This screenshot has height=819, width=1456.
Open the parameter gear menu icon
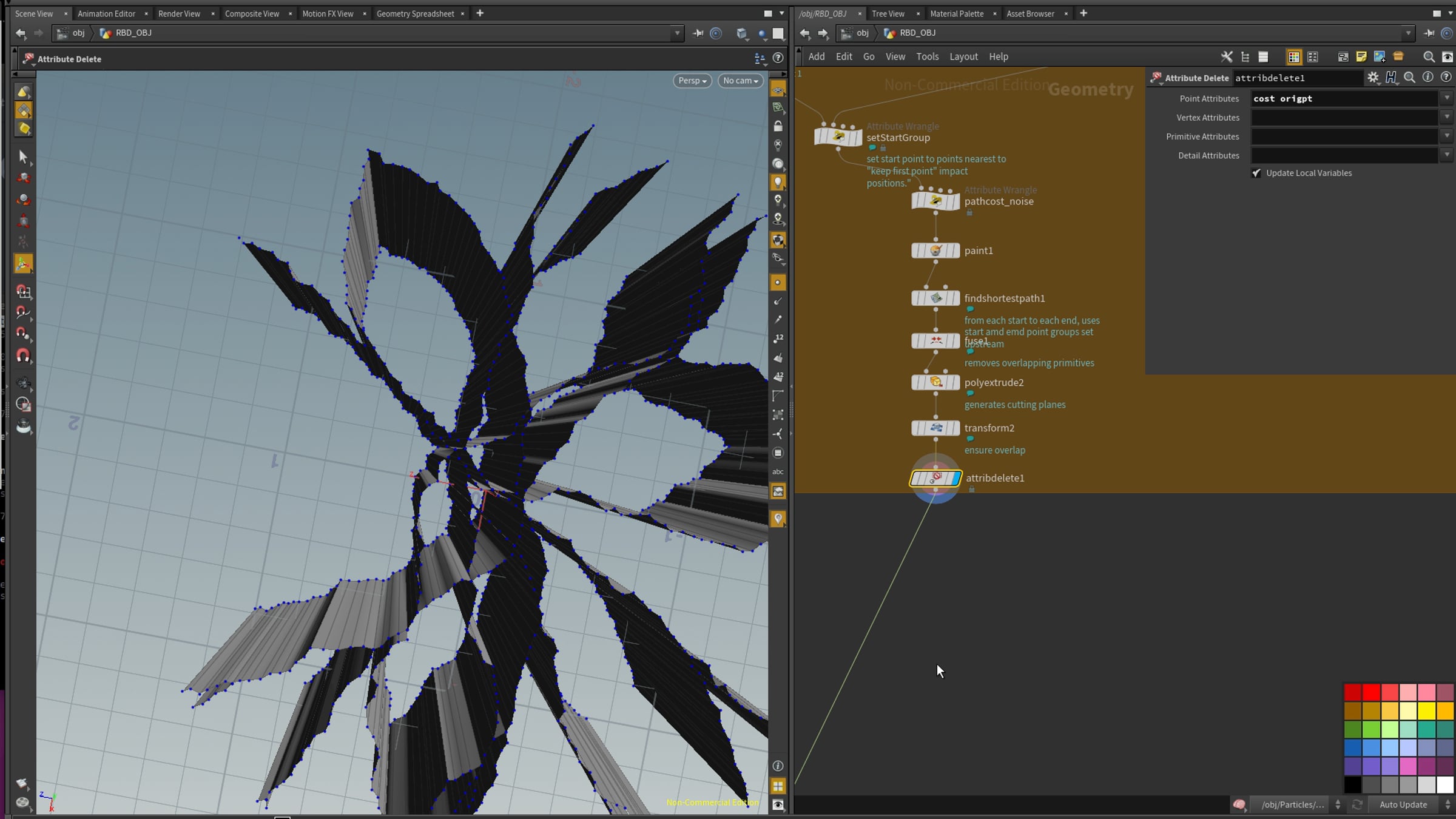[x=1373, y=77]
